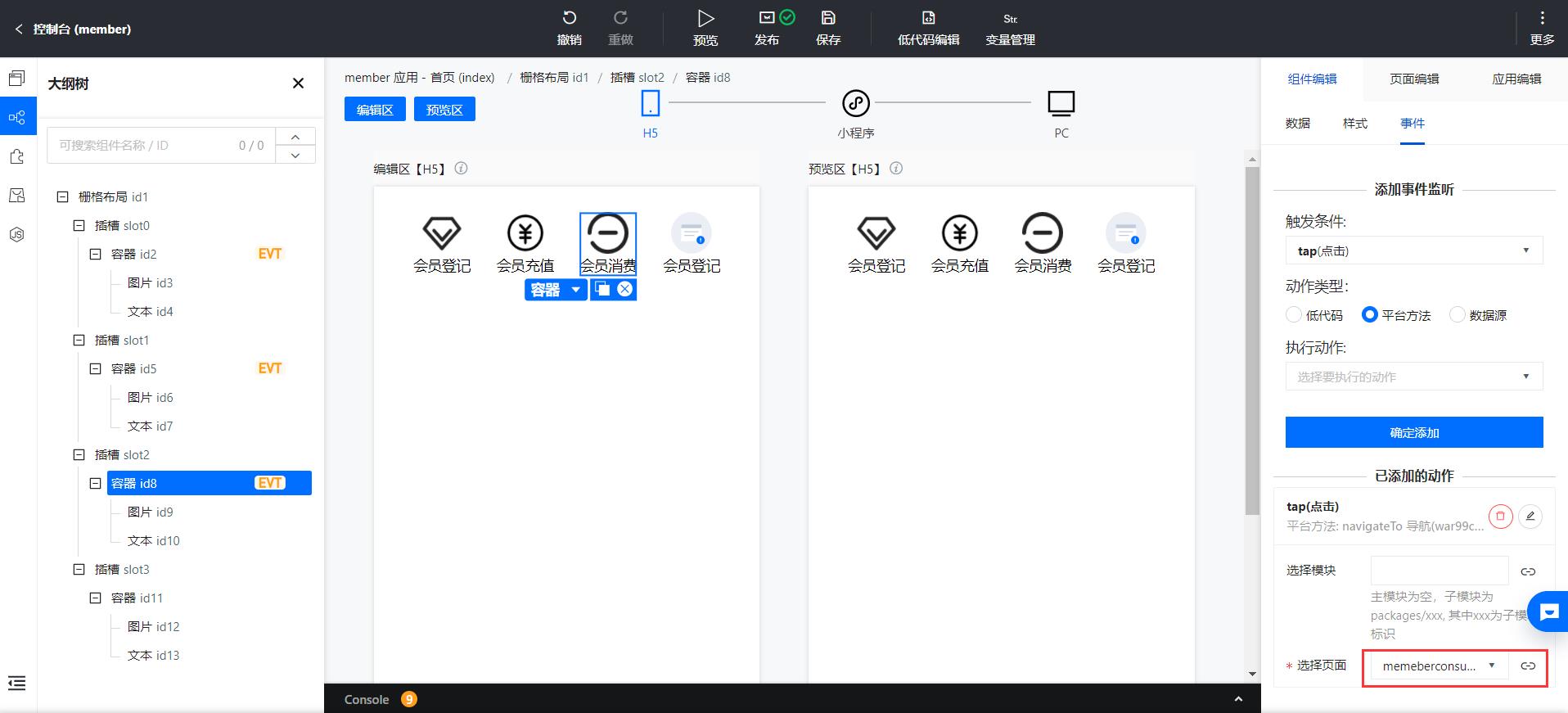1568x713 pixels.
Task: Jump to previous search result arrow
Action: click(295, 137)
